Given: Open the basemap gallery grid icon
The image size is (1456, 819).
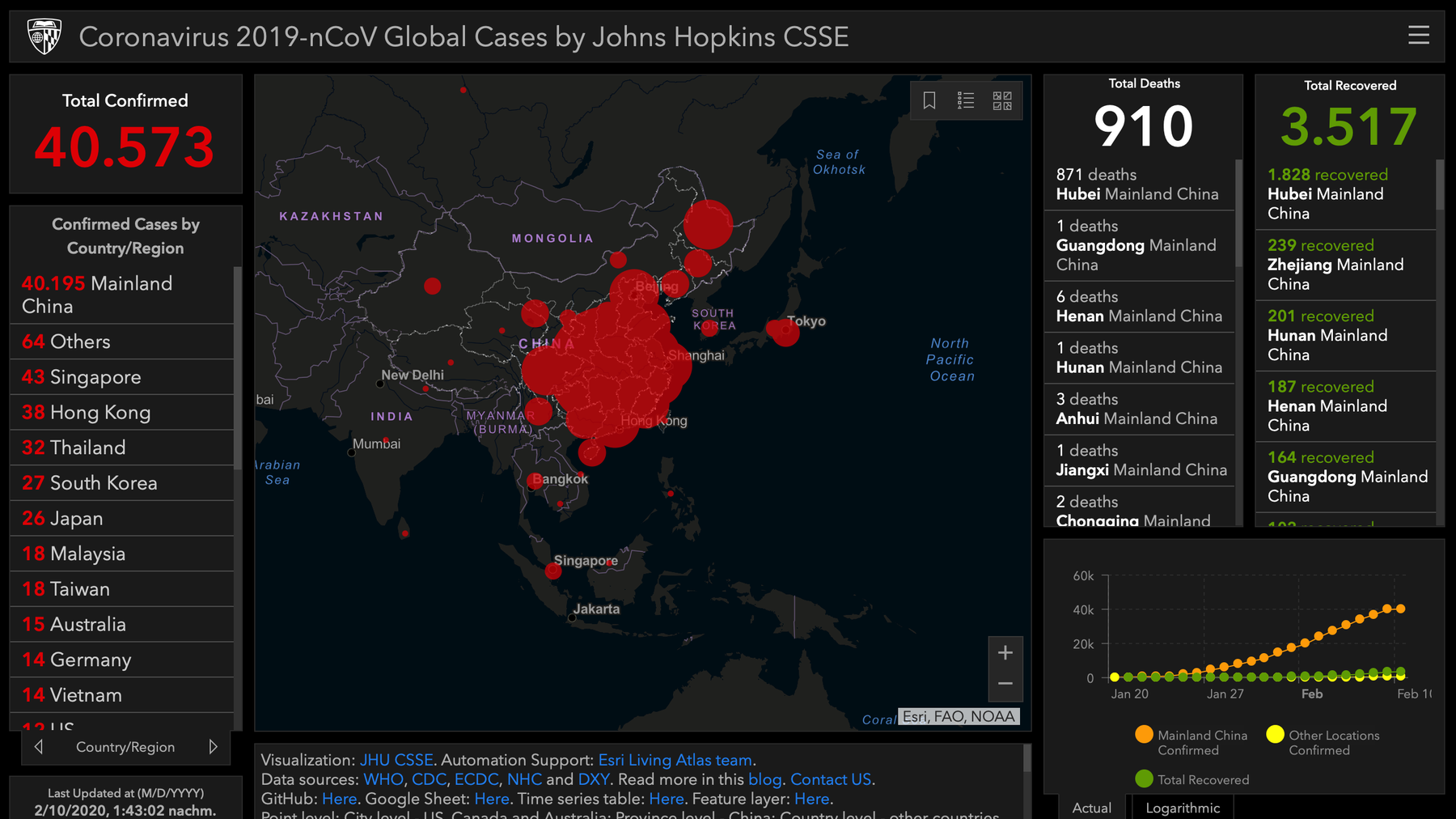Looking at the screenshot, I should click(x=1002, y=100).
